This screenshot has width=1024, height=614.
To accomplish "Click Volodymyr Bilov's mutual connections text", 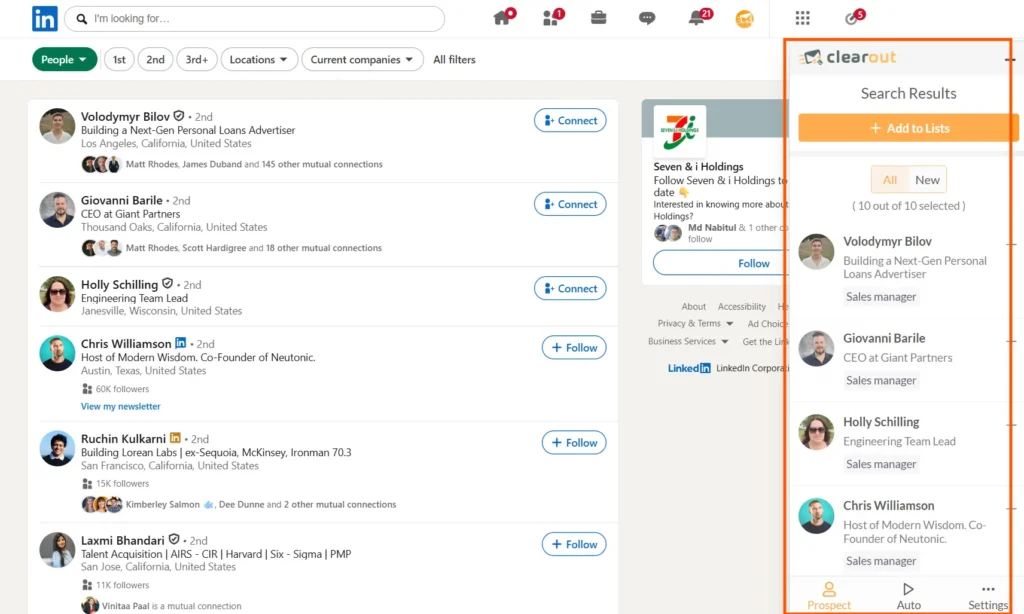I will [x=254, y=164].
